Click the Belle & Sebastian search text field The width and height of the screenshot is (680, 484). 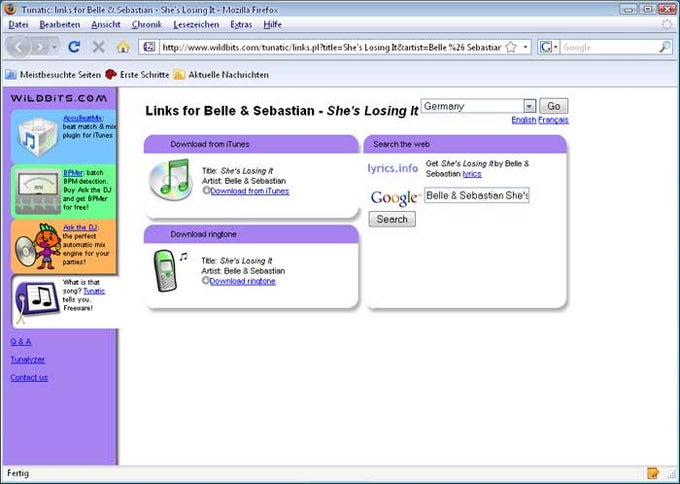point(477,196)
